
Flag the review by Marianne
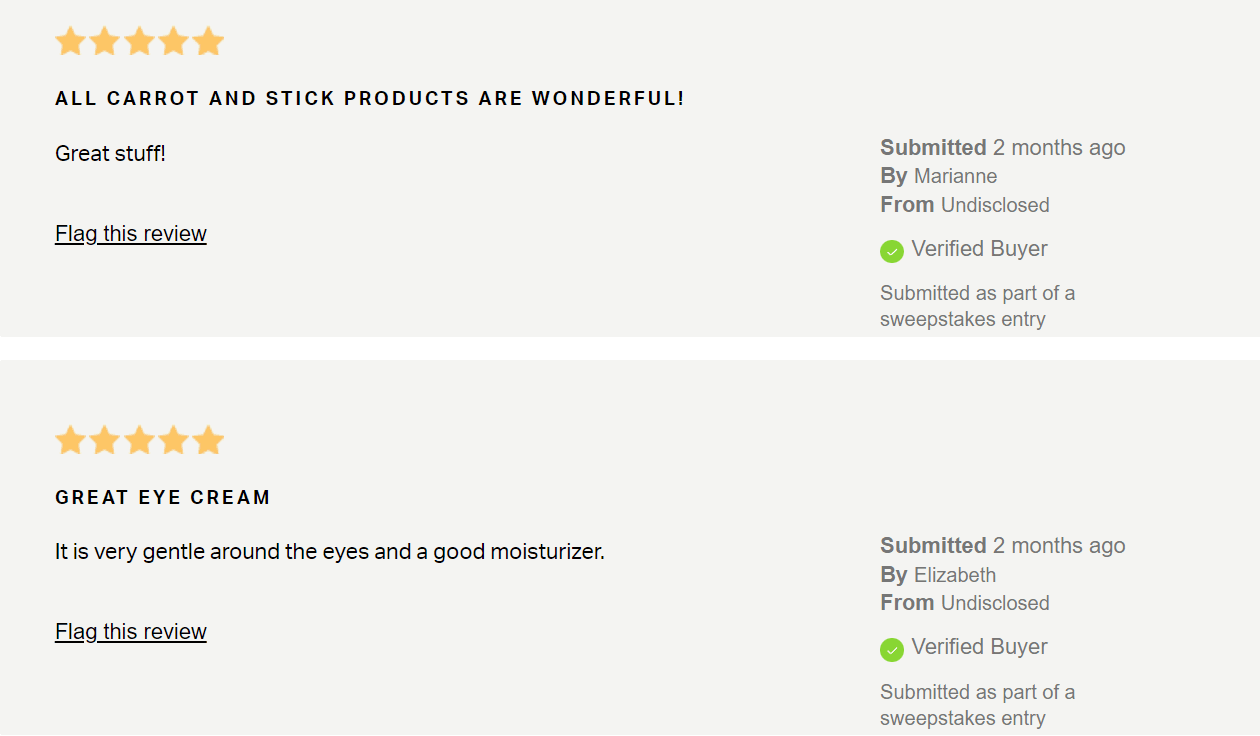click(131, 234)
